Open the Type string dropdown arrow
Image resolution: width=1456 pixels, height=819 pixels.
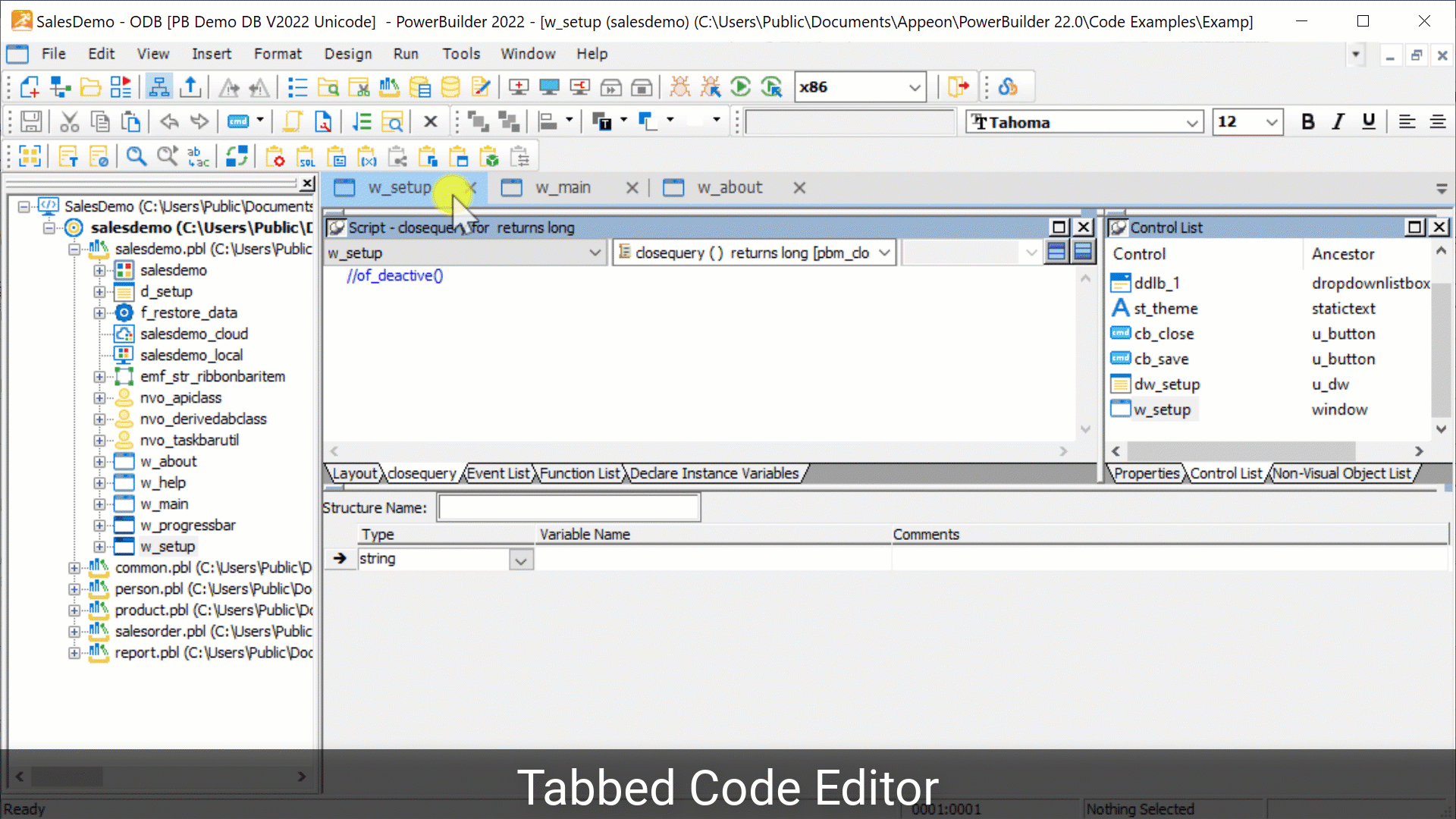point(521,560)
